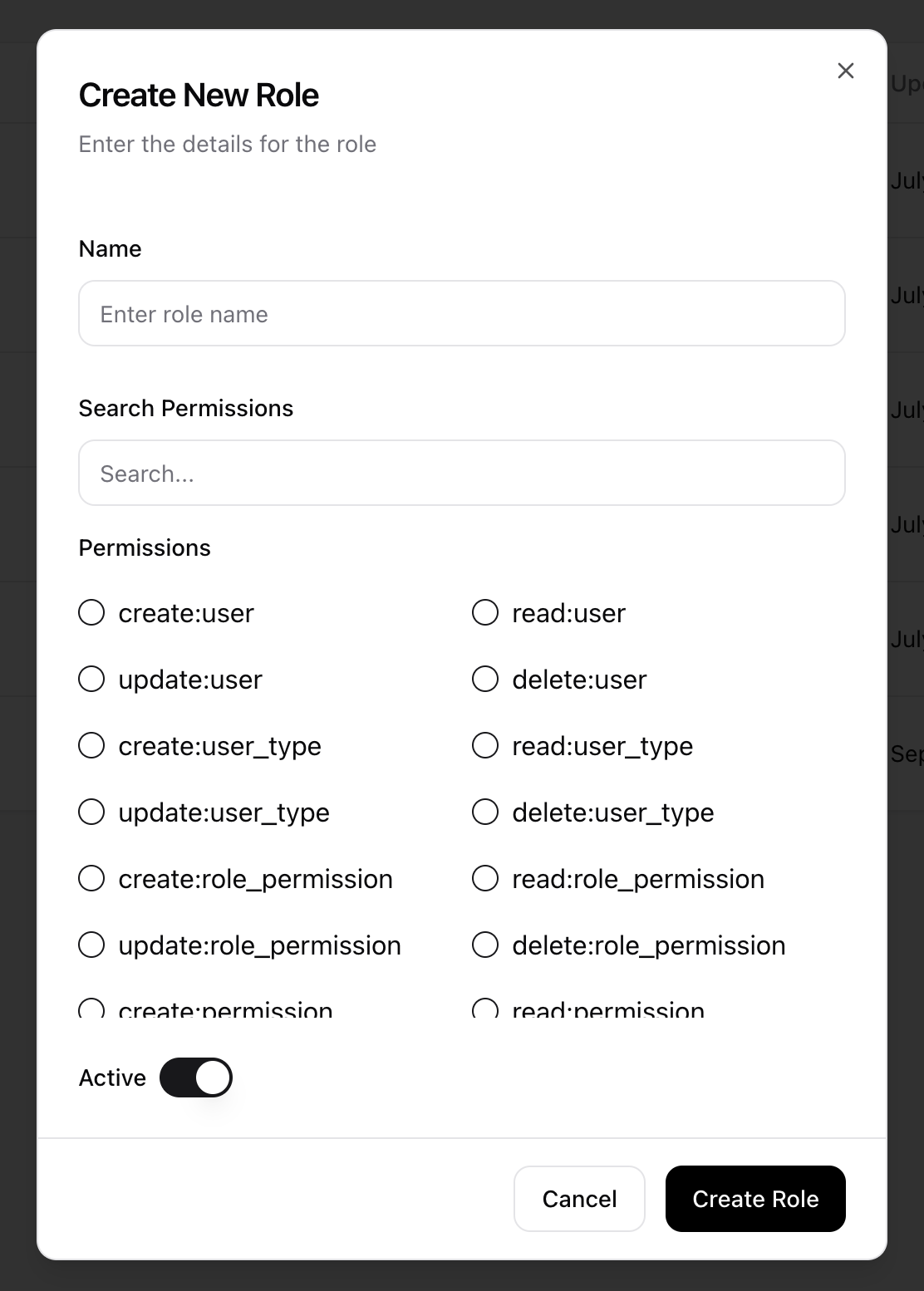Check the update:user permission

(91, 680)
